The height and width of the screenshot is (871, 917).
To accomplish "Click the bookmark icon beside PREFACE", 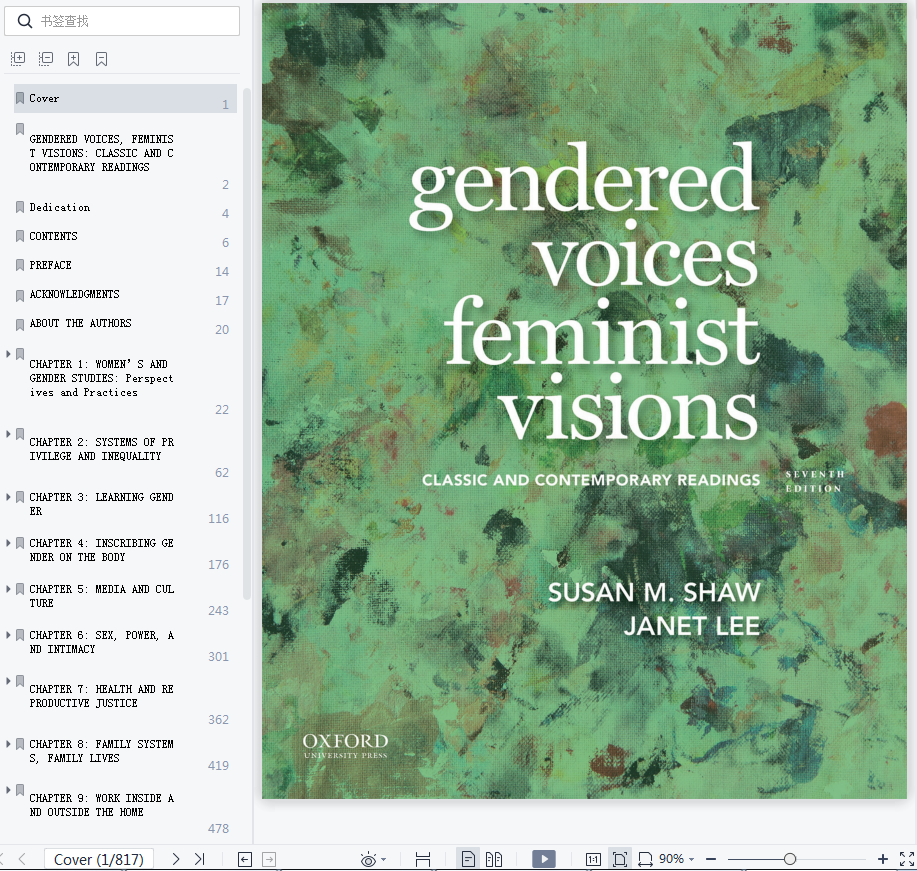I will click(x=20, y=265).
